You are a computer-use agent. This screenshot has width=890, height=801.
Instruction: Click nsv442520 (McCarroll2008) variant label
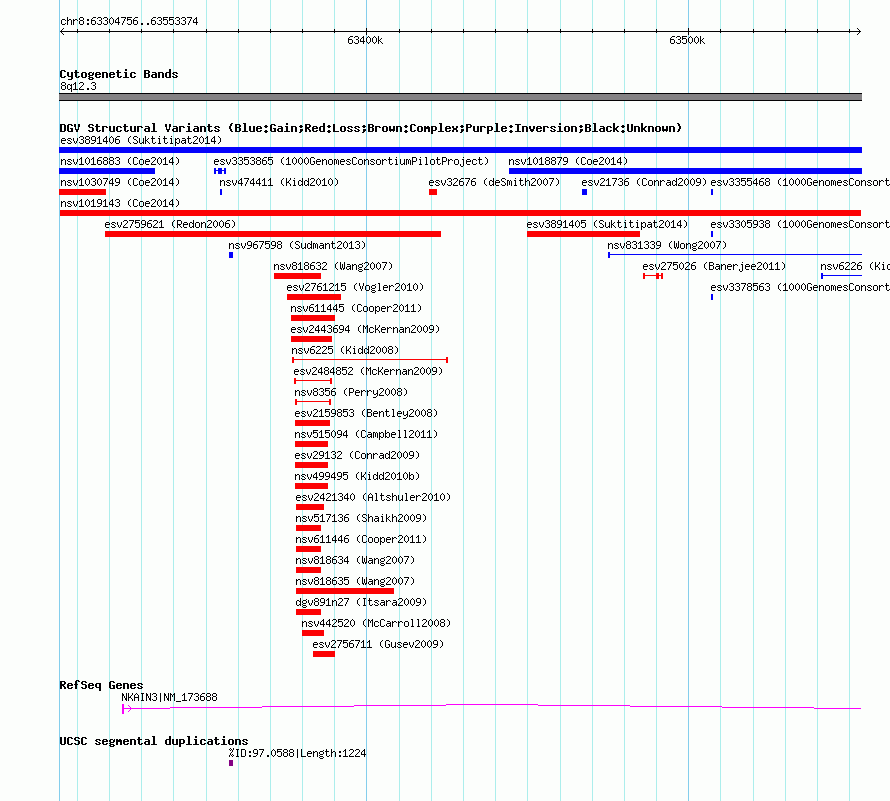point(376,623)
